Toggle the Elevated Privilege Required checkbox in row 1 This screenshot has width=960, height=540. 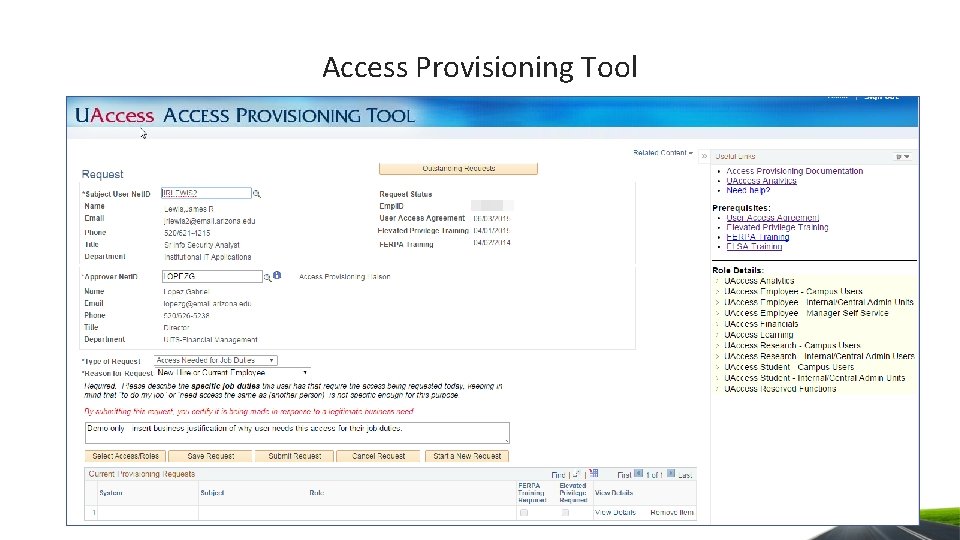point(565,512)
